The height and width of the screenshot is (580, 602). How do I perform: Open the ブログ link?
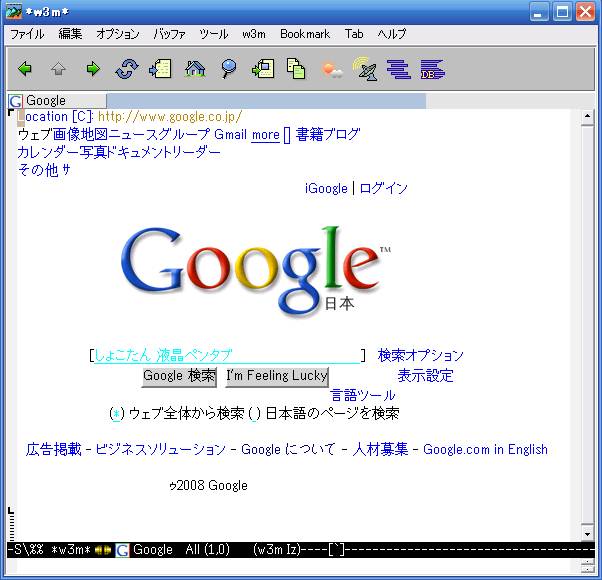click(x=342, y=134)
